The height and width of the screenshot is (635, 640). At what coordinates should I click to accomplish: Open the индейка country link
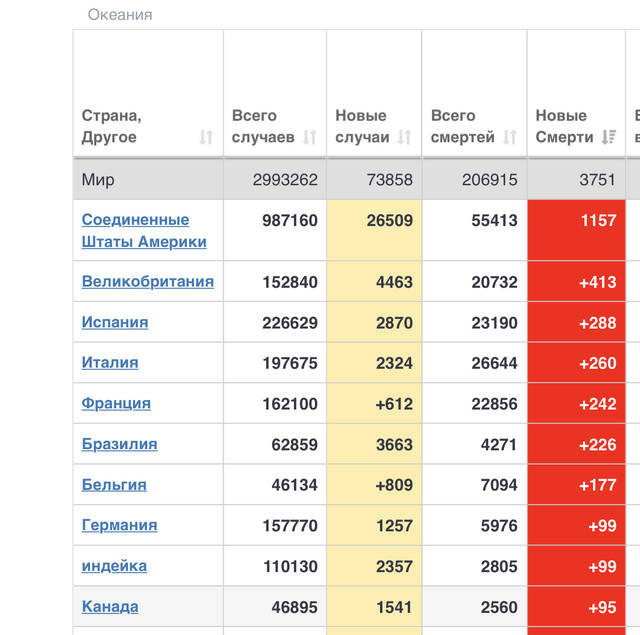(x=114, y=566)
